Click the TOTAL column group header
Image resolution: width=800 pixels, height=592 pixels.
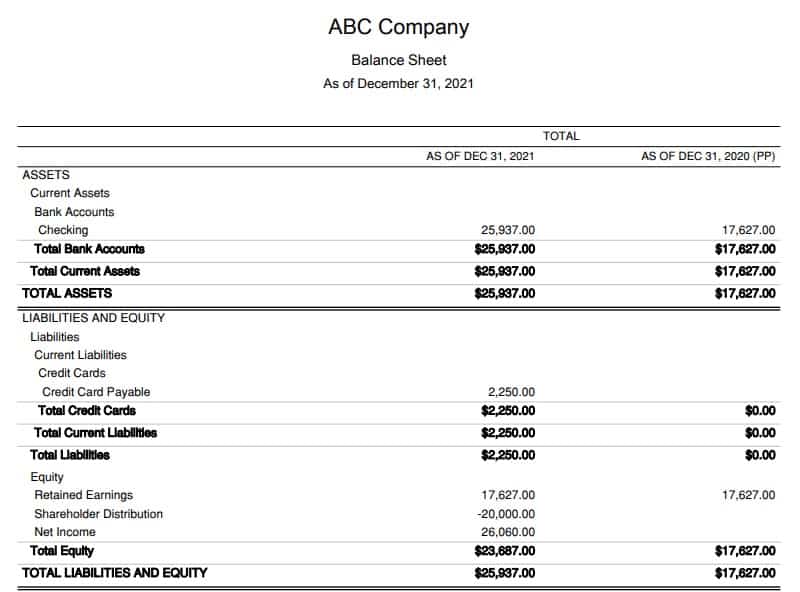click(x=561, y=136)
